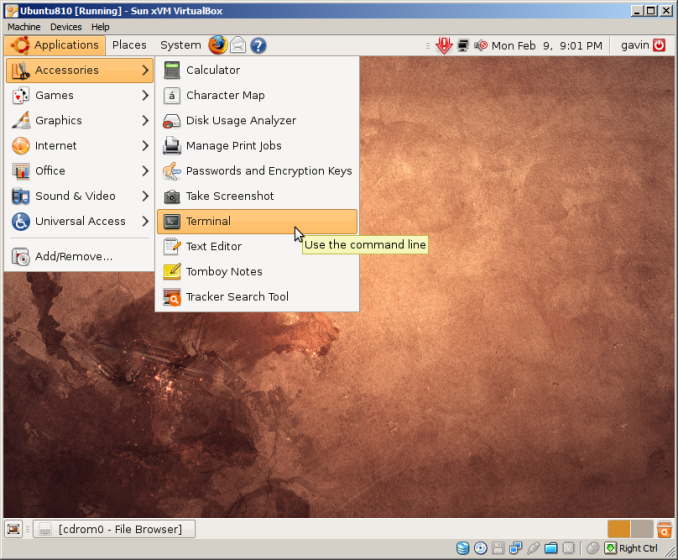This screenshot has width=678, height=560.
Task: Switch to the second workspace in the switcher
Action: pyautogui.click(x=642, y=529)
